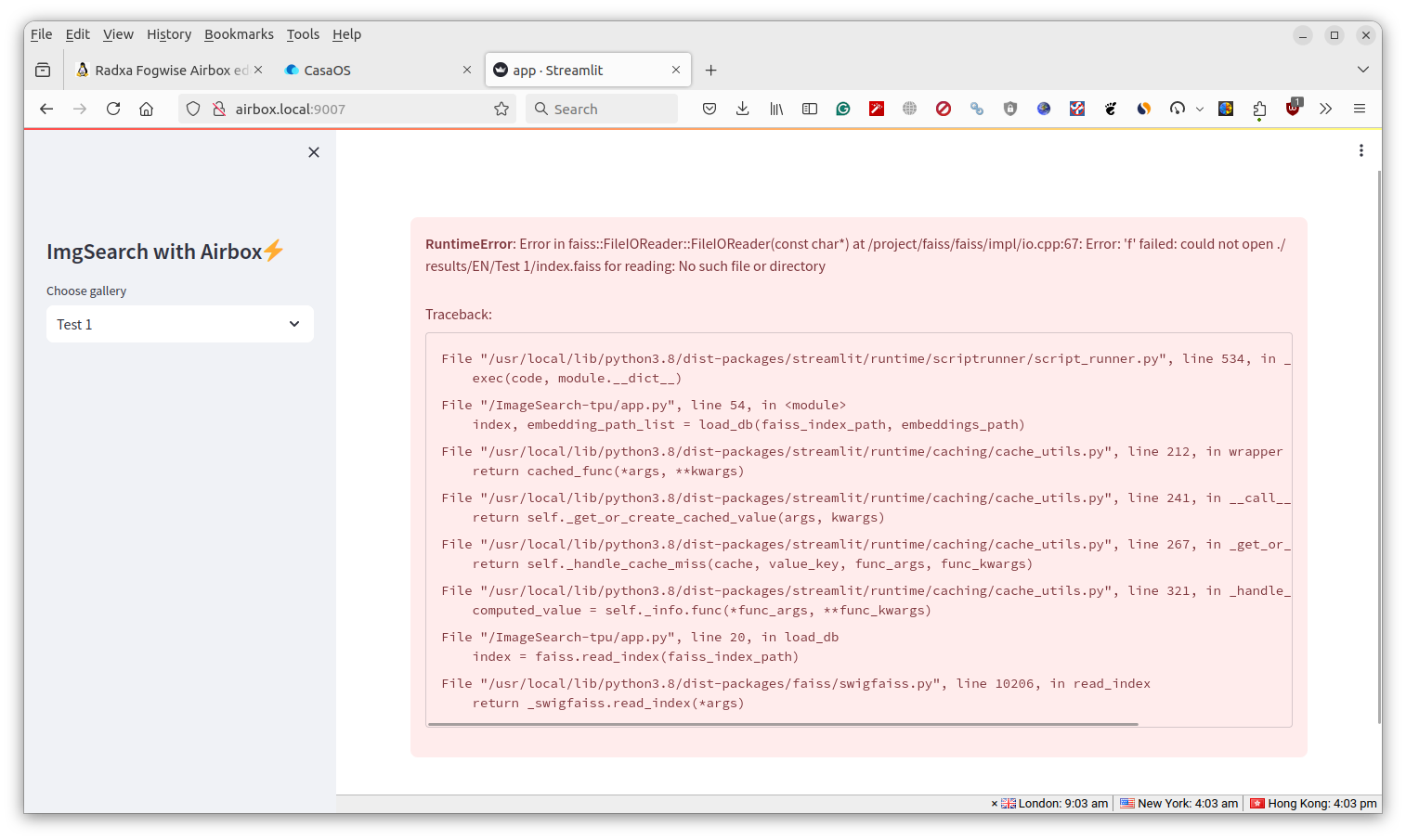Open the Tools menu

point(303,34)
